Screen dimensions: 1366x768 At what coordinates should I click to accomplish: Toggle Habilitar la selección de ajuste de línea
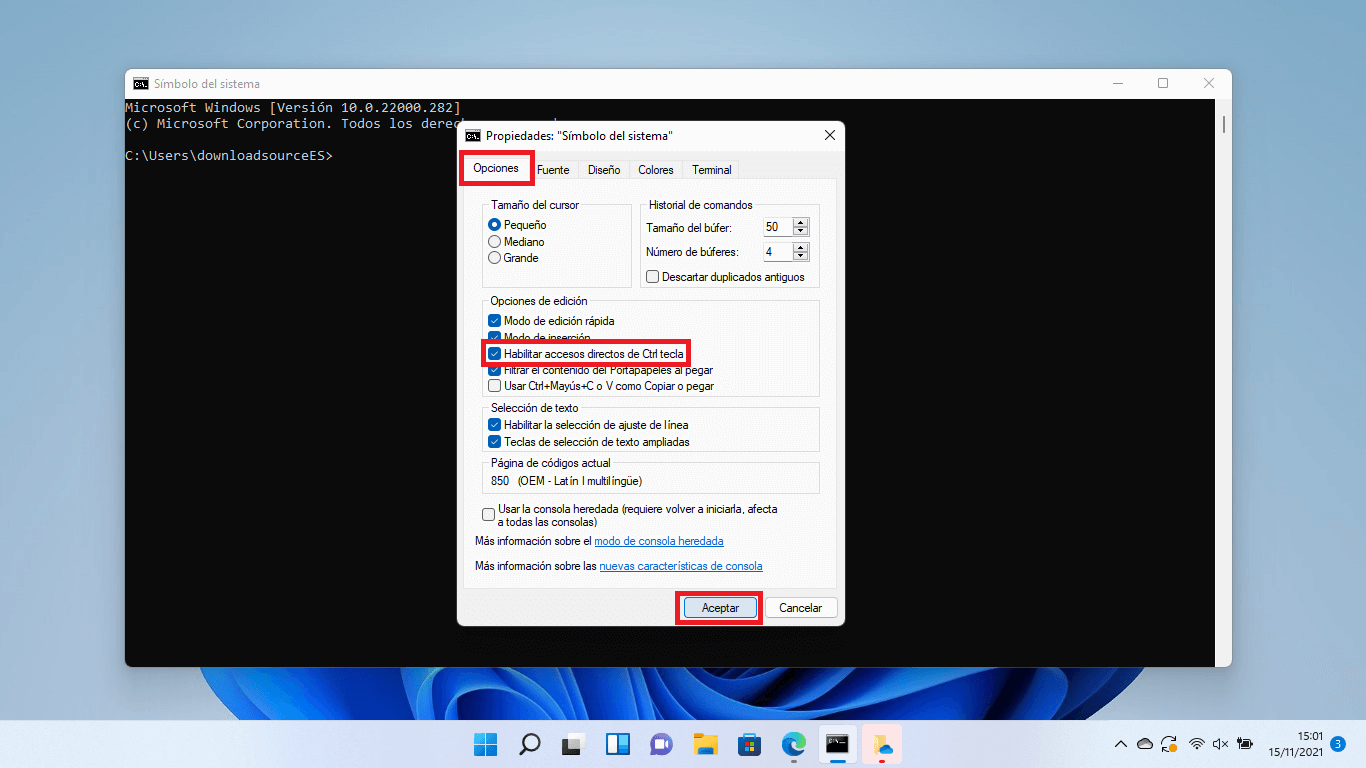point(494,425)
